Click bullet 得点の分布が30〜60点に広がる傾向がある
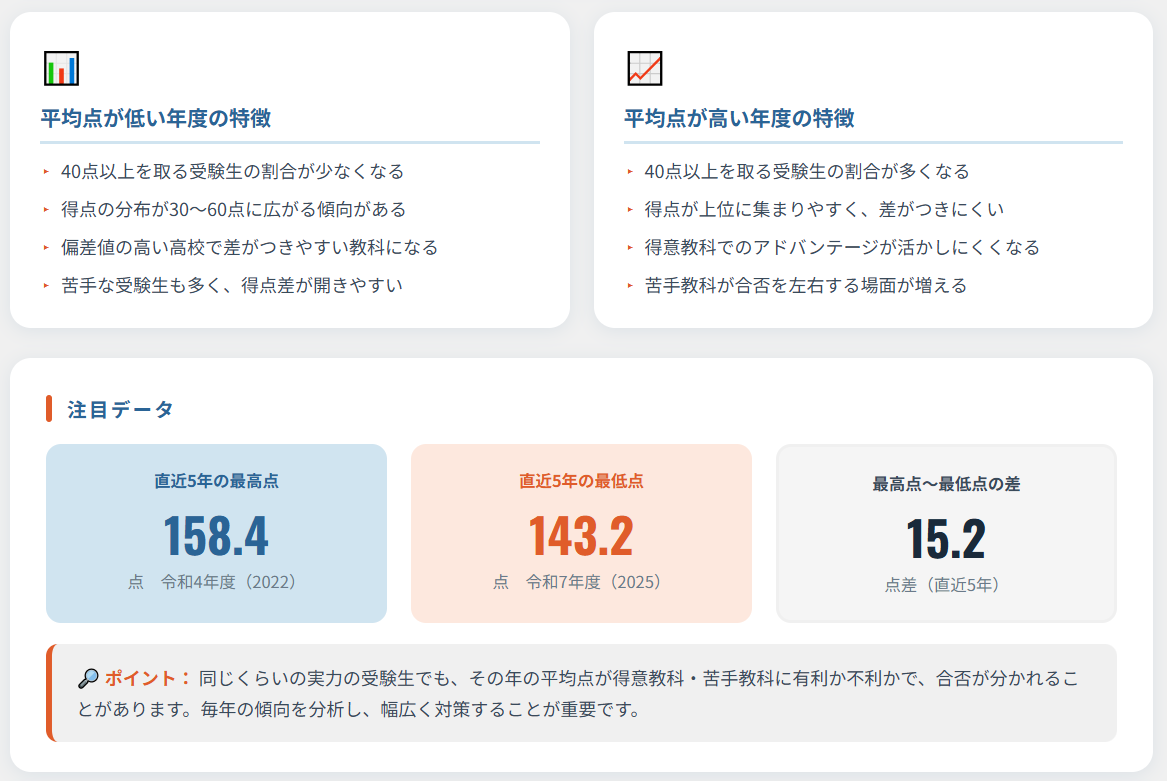Viewport: 1167px width, 781px height. pos(234,209)
